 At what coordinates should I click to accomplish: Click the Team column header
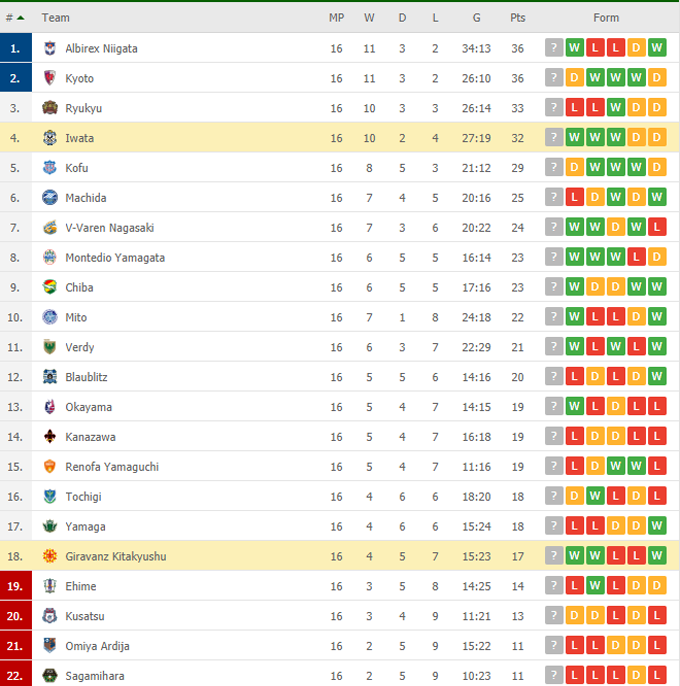pos(56,17)
